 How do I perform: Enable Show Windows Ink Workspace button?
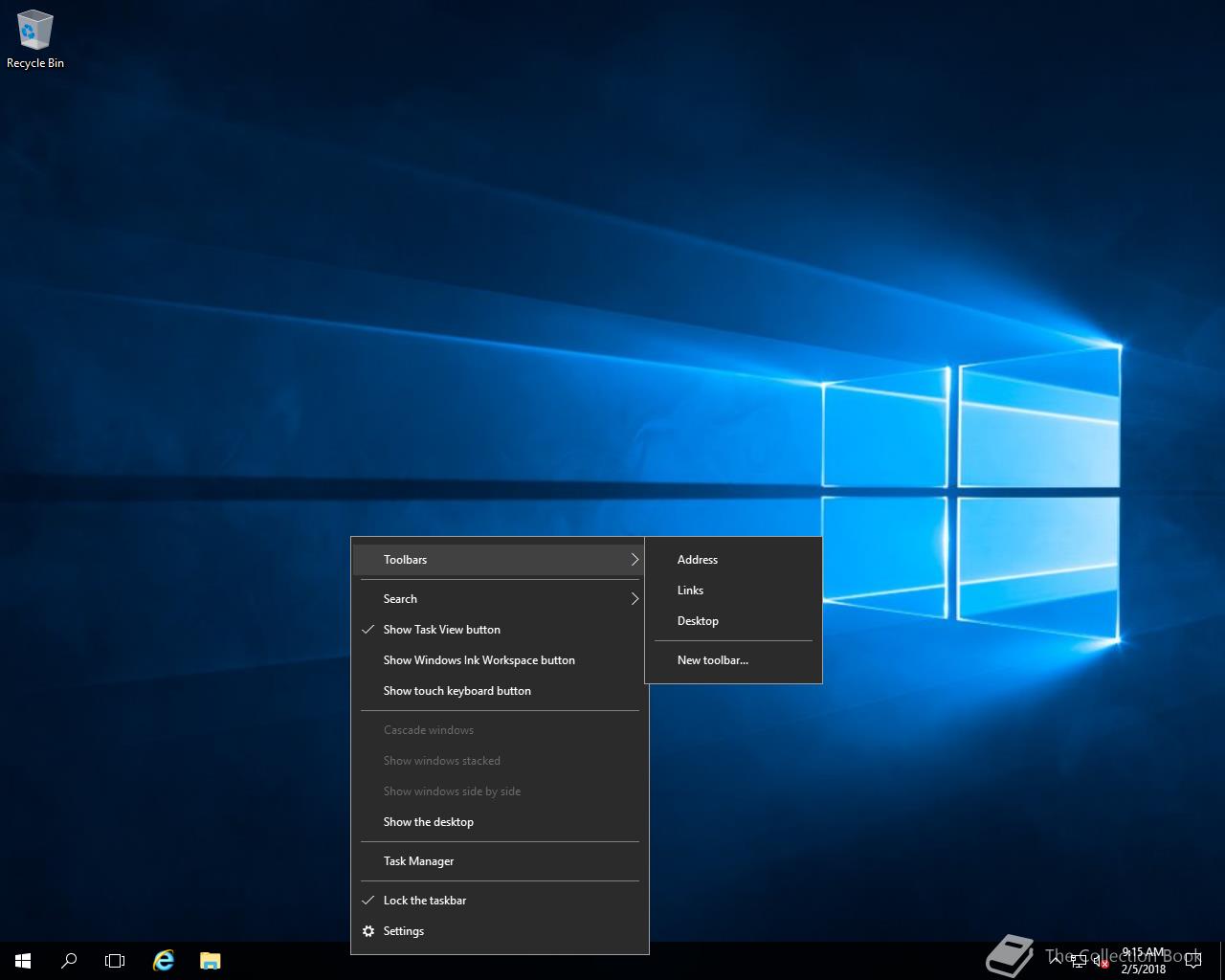pyautogui.click(x=500, y=660)
